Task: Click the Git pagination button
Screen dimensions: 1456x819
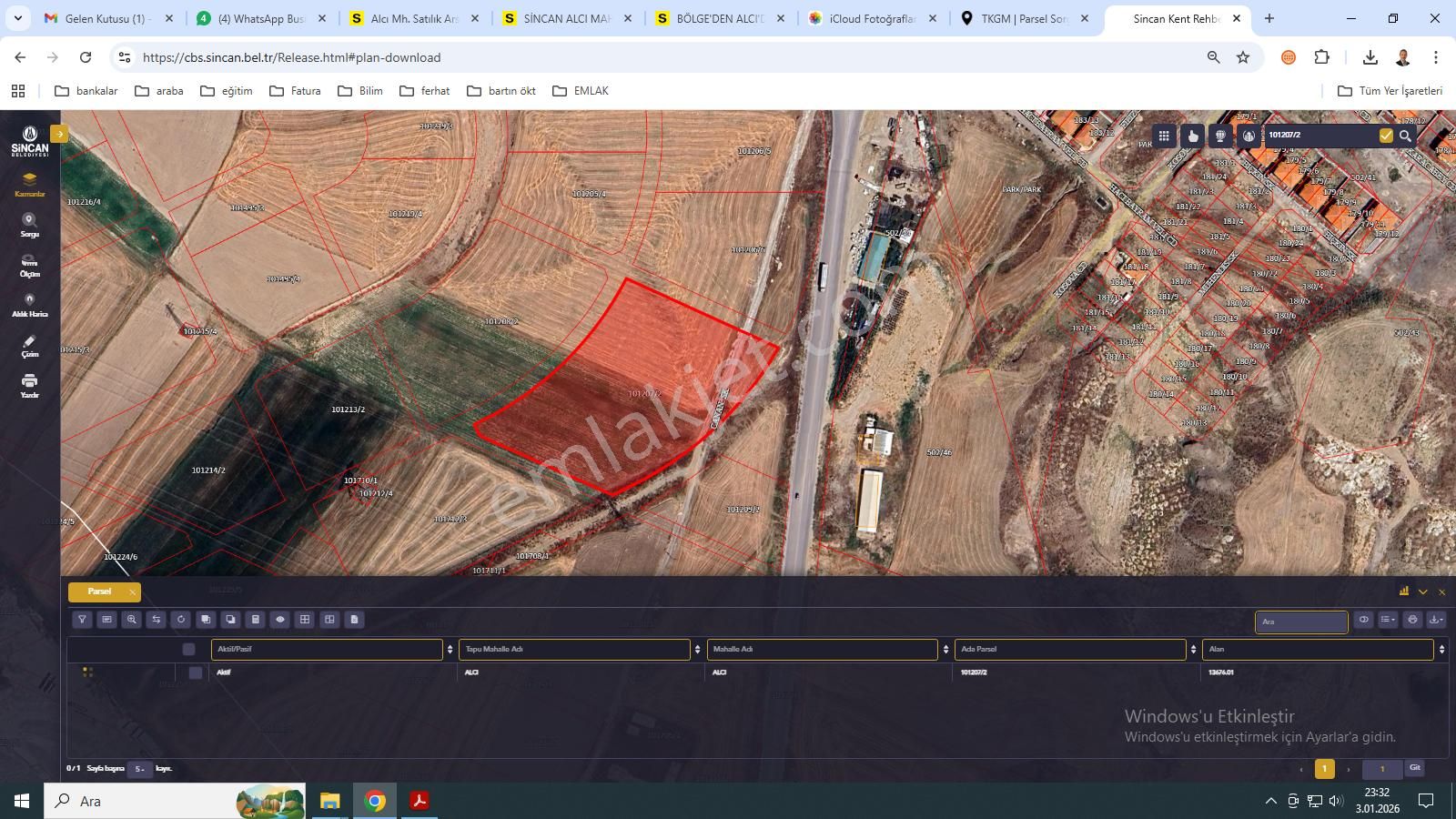Action: [1414, 768]
